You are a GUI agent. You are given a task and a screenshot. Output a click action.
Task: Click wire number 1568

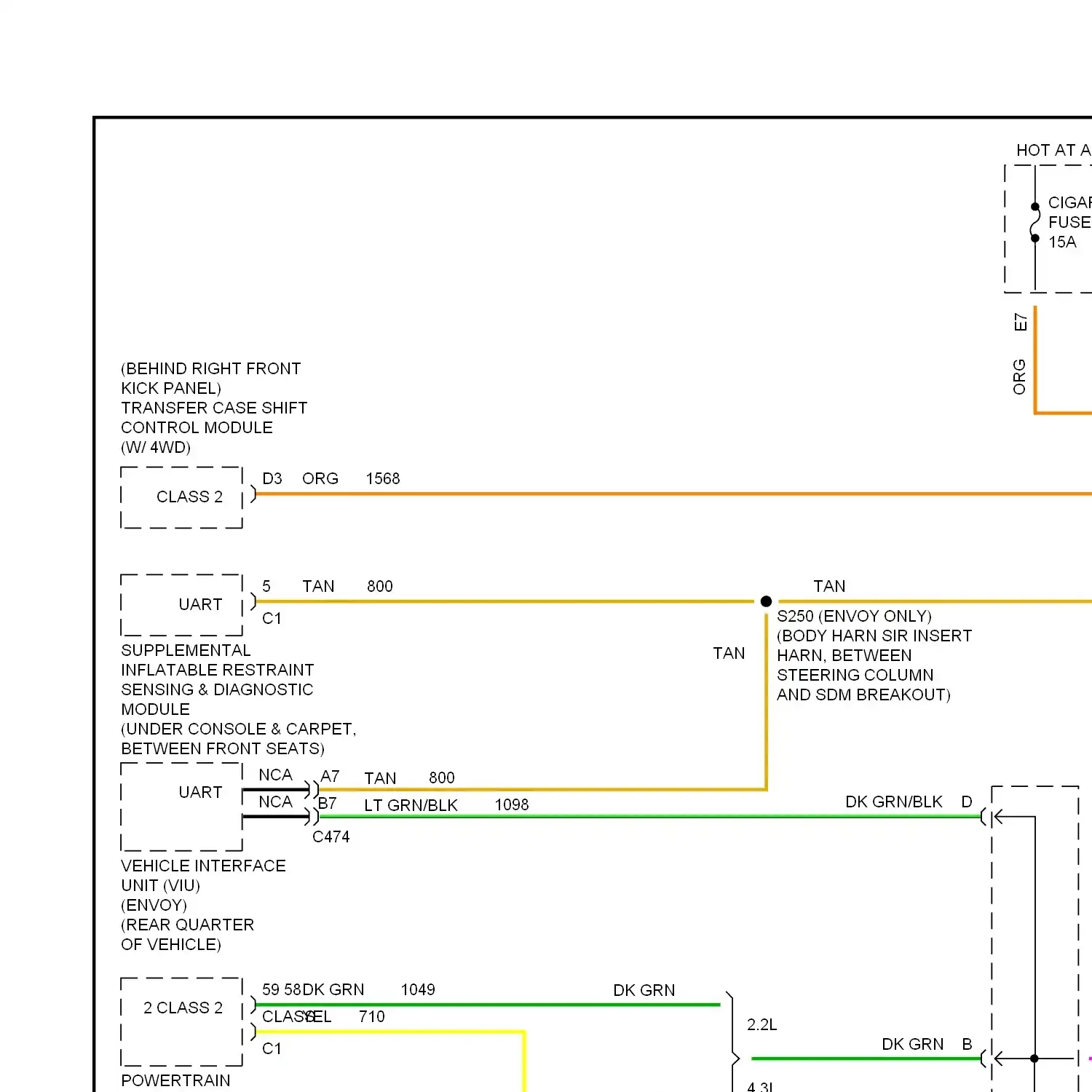click(x=383, y=479)
